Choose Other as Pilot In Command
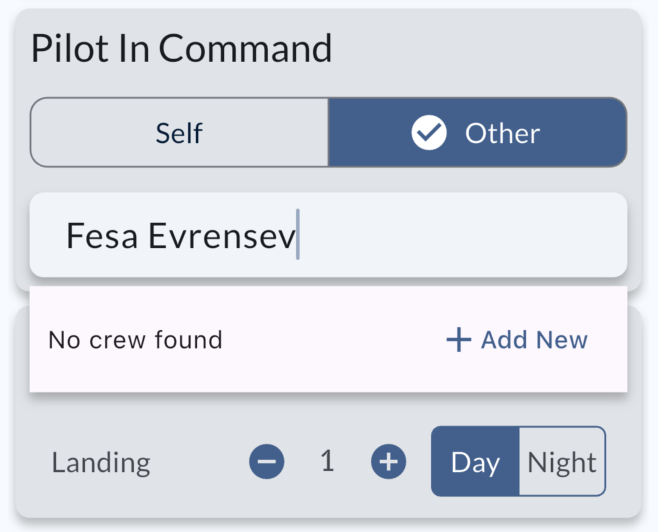The image size is (658, 532). tap(477, 132)
